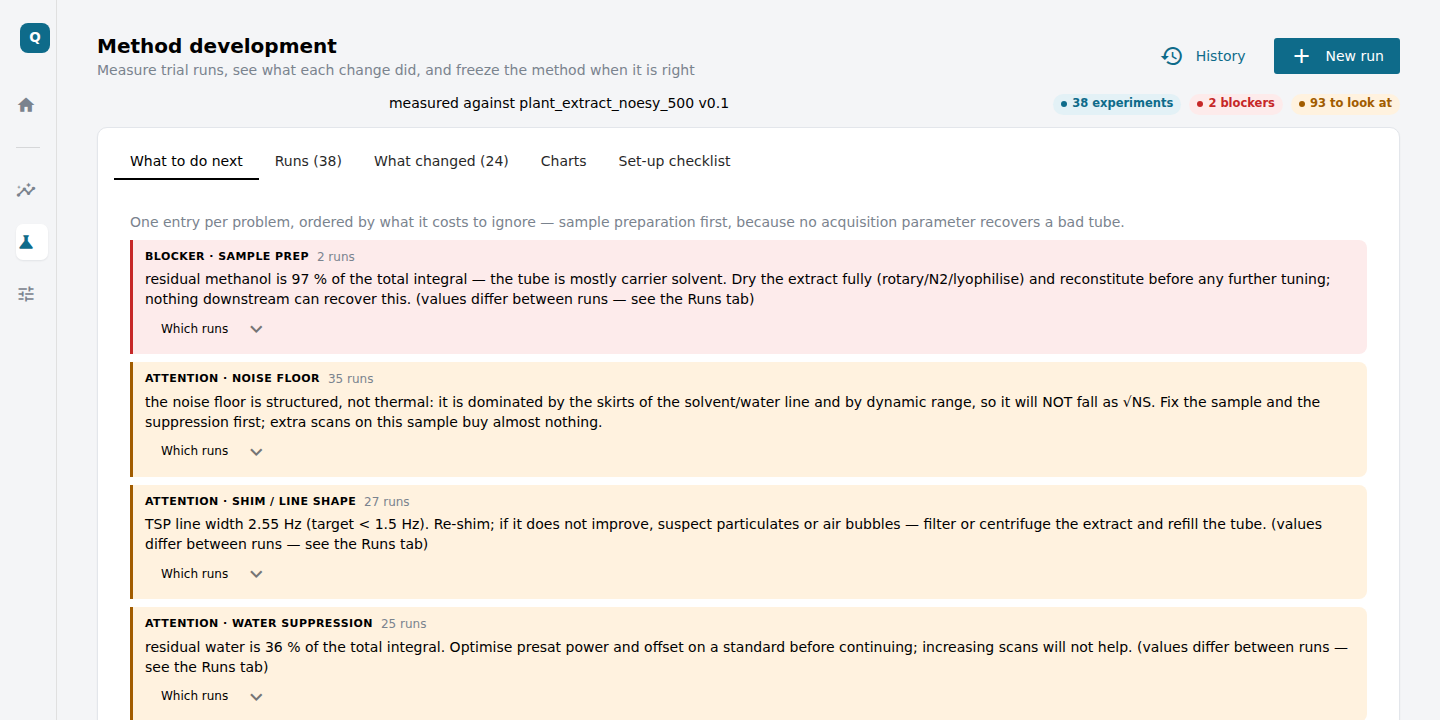Click the History clock icon
Viewport: 1440px width, 720px height.
coord(1172,56)
